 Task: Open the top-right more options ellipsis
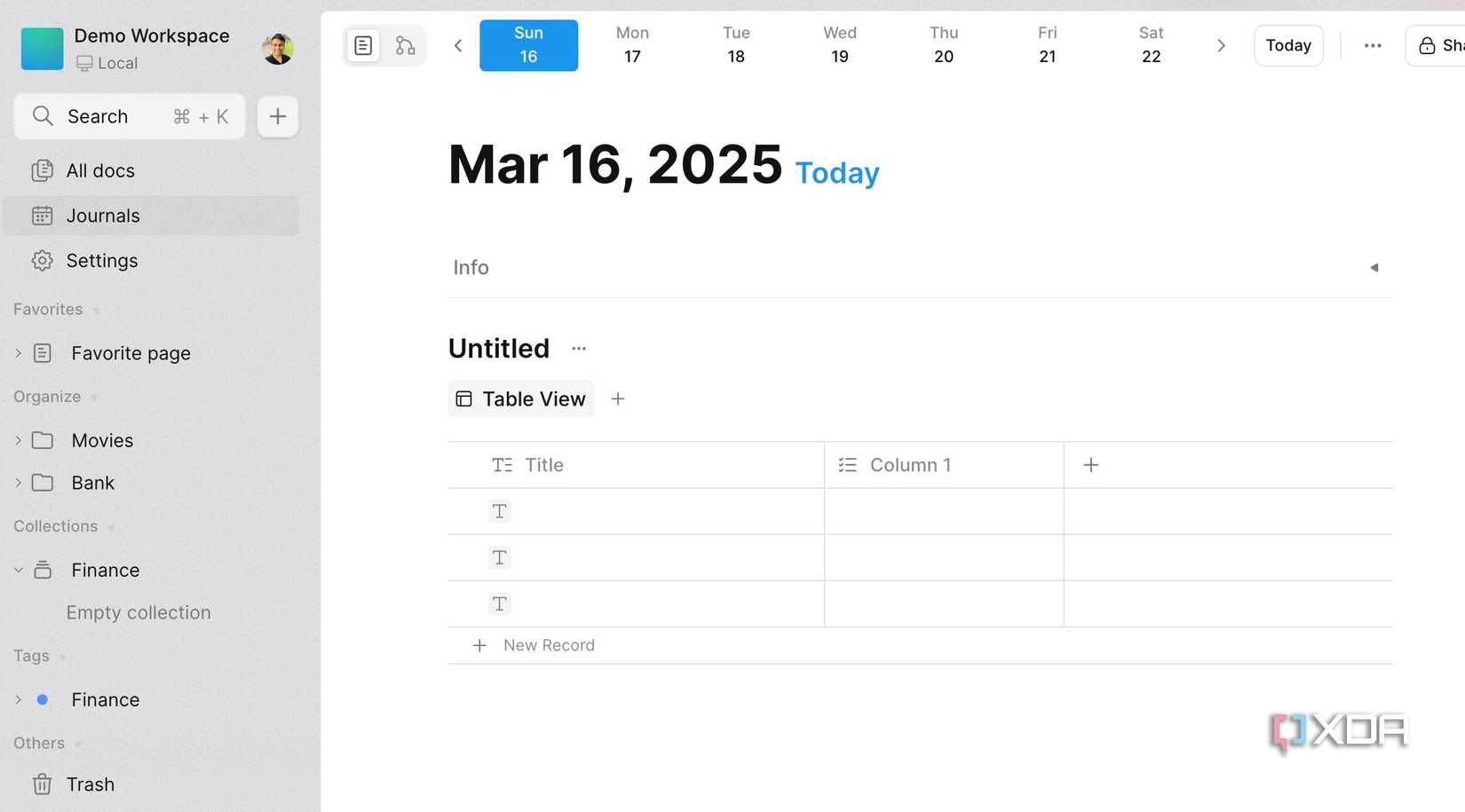[1373, 45]
